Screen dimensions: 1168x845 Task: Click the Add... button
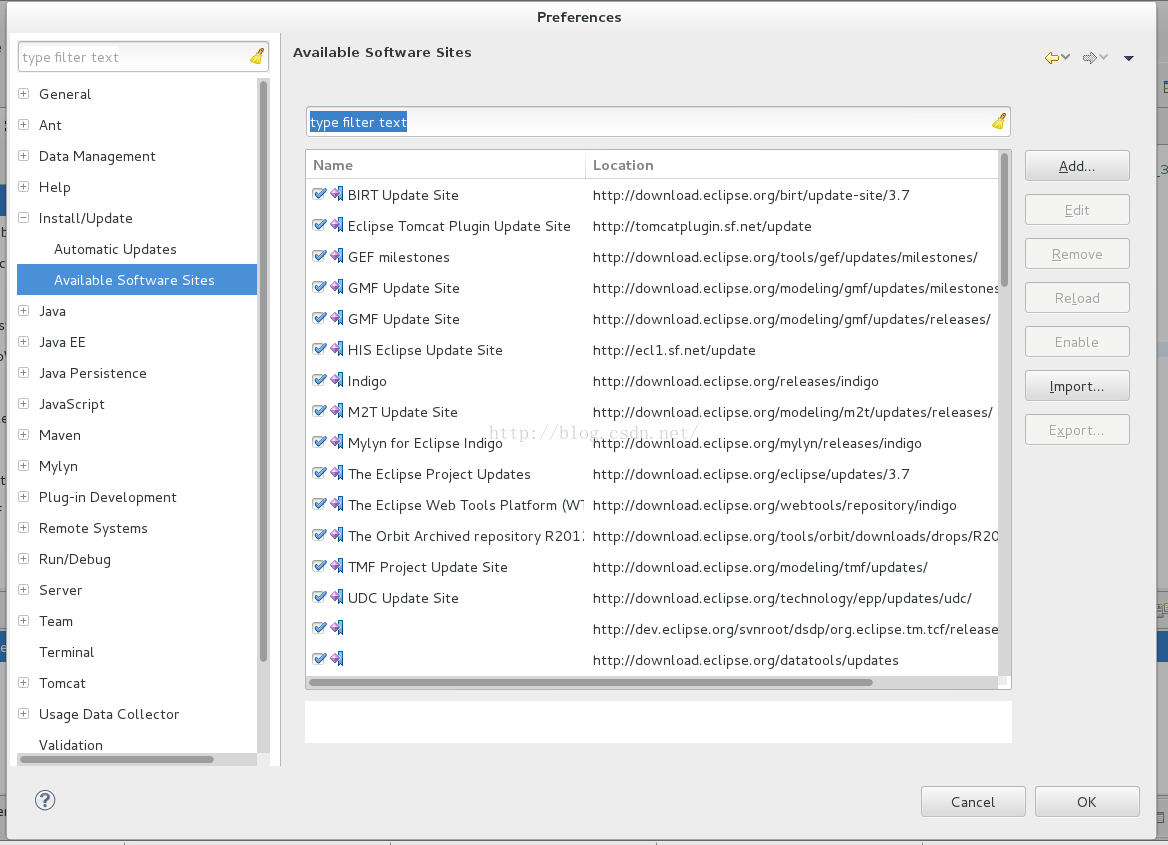(1077, 166)
